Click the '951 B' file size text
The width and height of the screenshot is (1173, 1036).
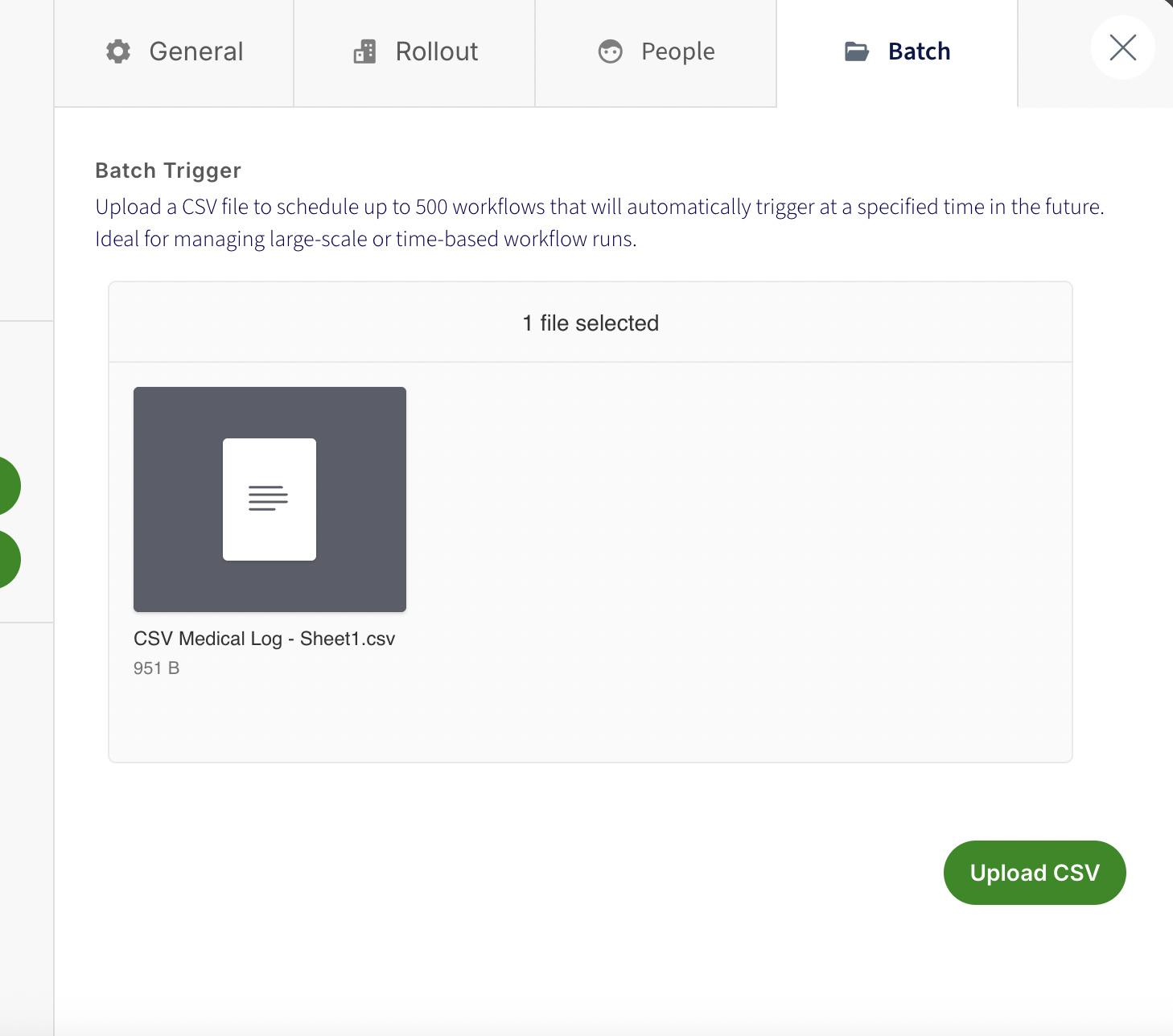(156, 668)
